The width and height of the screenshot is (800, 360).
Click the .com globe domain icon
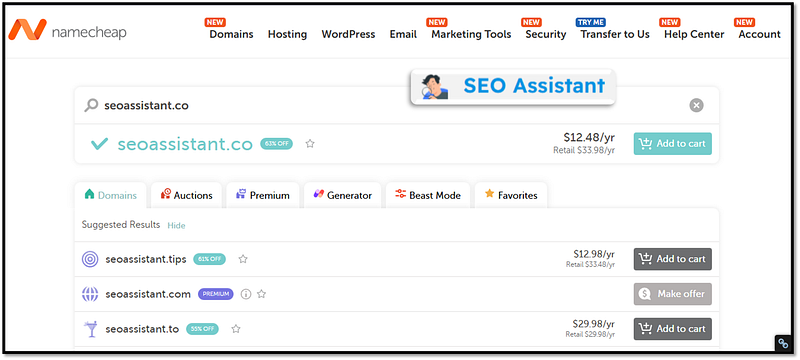[90, 294]
